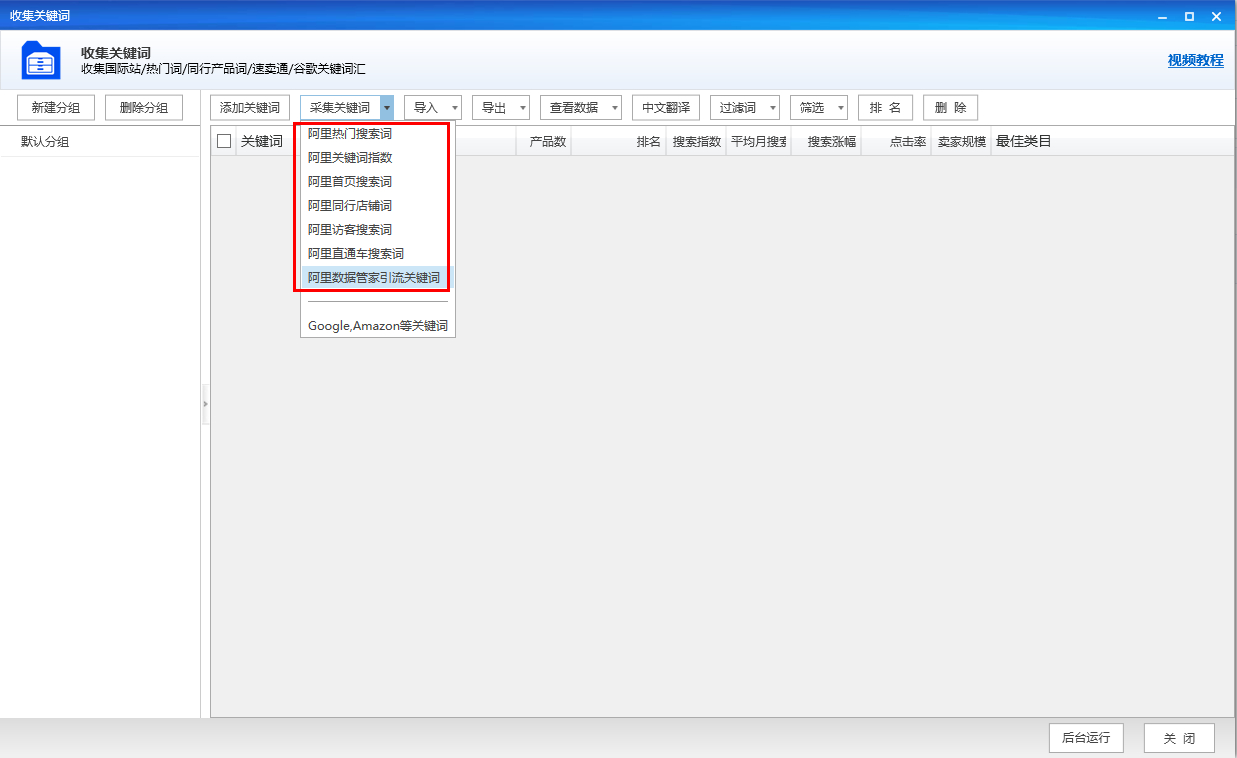This screenshot has width=1237, height=758.
Task: Click the 过滤词 button
Action: pos(738,108)
